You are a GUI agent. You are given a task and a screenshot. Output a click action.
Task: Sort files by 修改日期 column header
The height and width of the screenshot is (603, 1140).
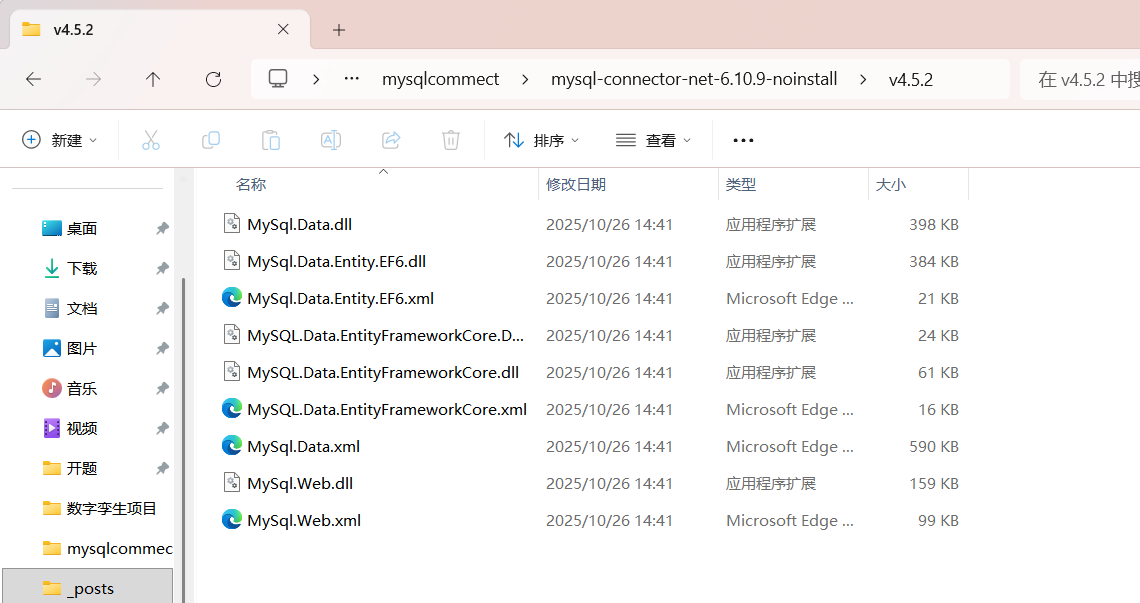click(x=576, y=184)
